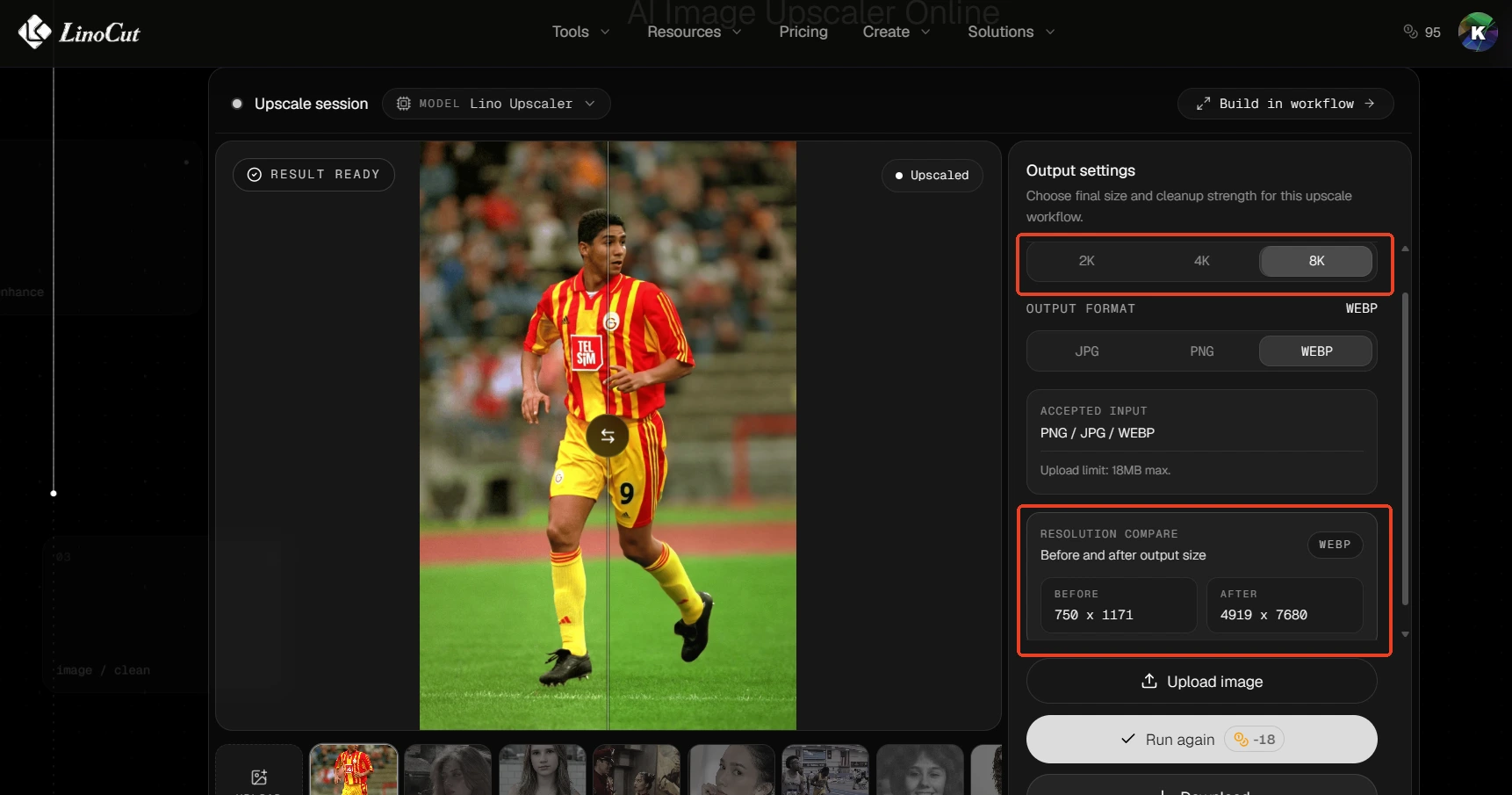1512x795 pixels.
Task: Click the settings panel scrollbar down arrow
Action: [x=1405, y=634]
